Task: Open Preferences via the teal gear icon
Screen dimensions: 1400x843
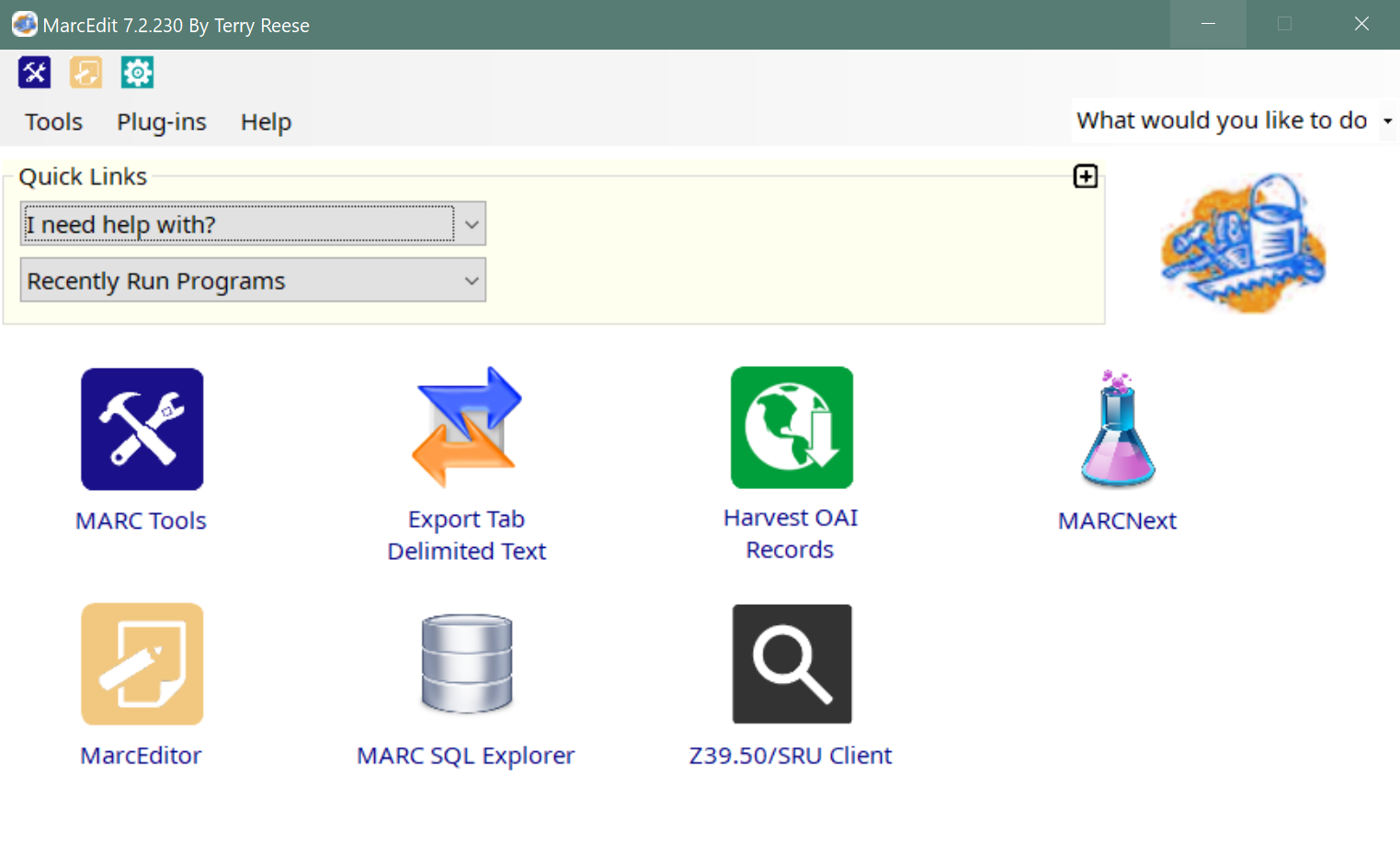Action: click(137, 73)
